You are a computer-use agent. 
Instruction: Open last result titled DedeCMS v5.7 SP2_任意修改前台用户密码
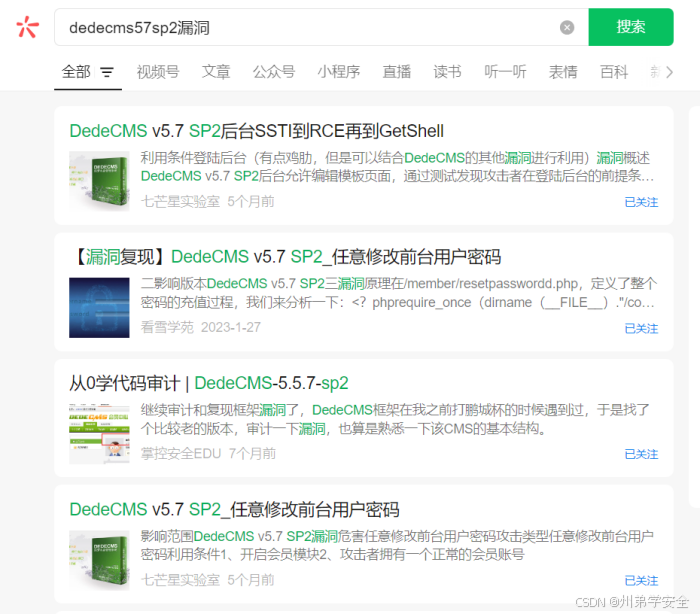point(234,510)
